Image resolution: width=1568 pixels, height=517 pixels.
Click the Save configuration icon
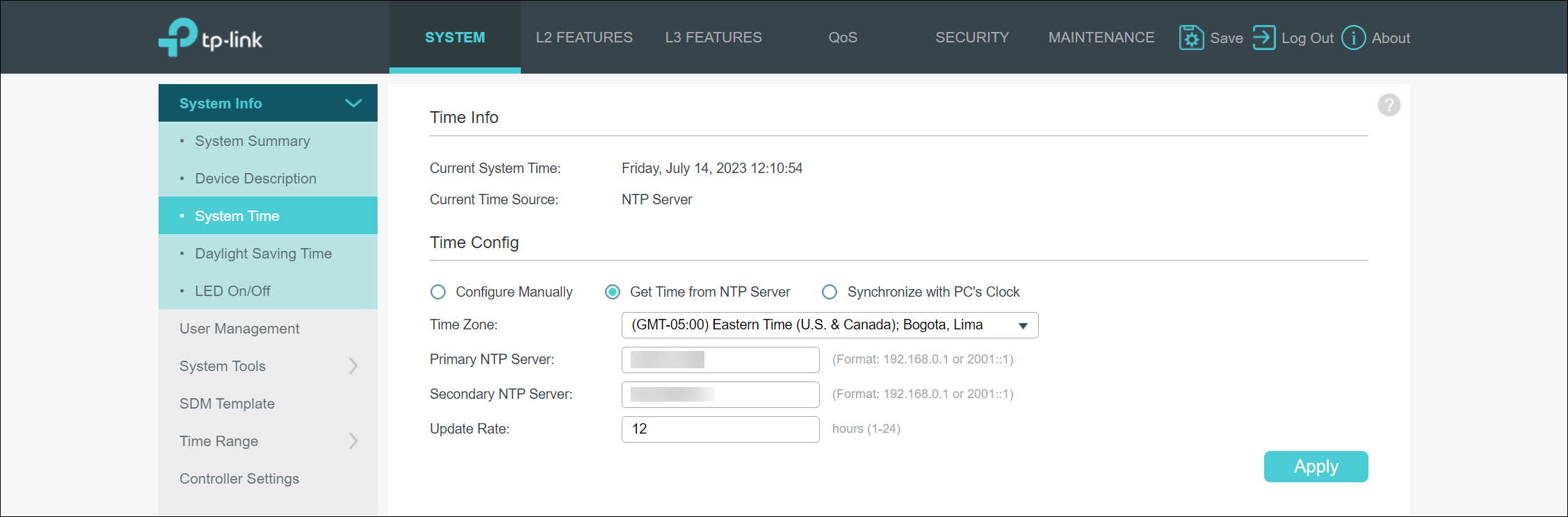click(1190, 38)
